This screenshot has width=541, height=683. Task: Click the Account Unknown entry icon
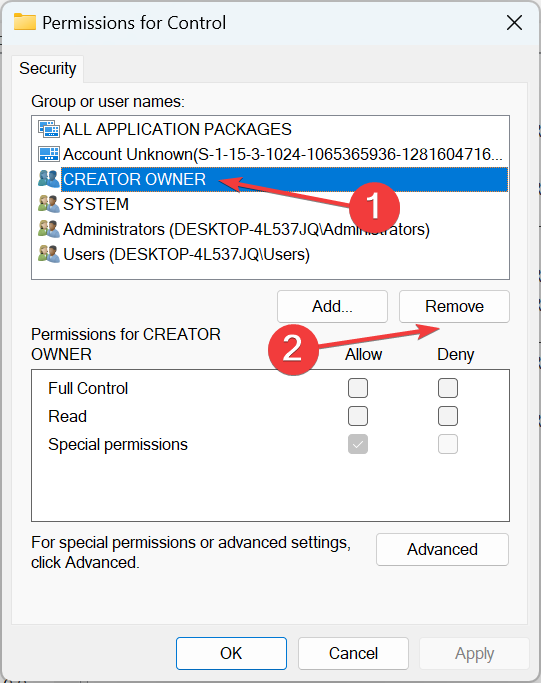[48, 154]
